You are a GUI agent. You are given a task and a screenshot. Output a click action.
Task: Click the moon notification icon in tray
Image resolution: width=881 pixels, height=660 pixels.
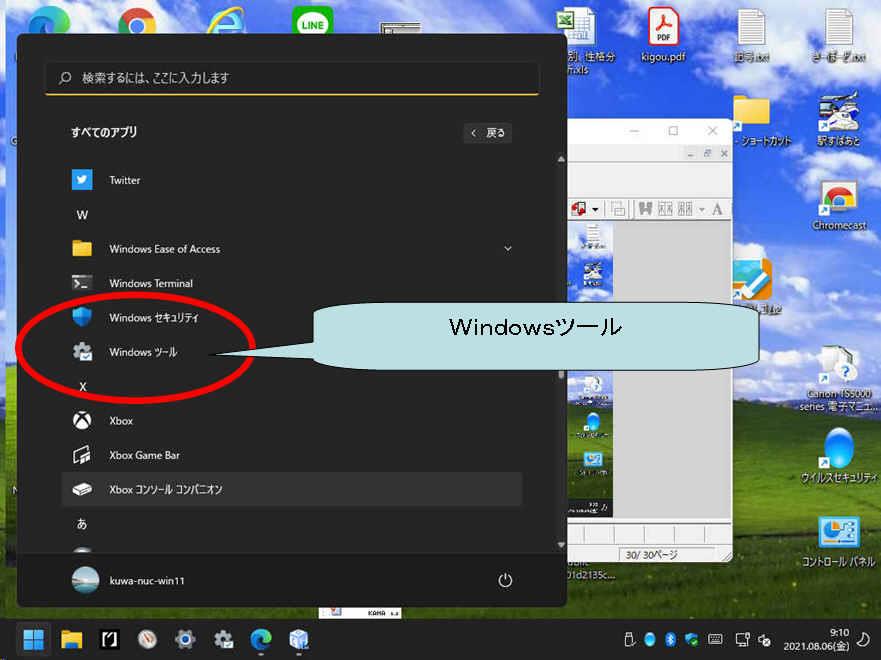pyautogui.click(x=864, y=639)
